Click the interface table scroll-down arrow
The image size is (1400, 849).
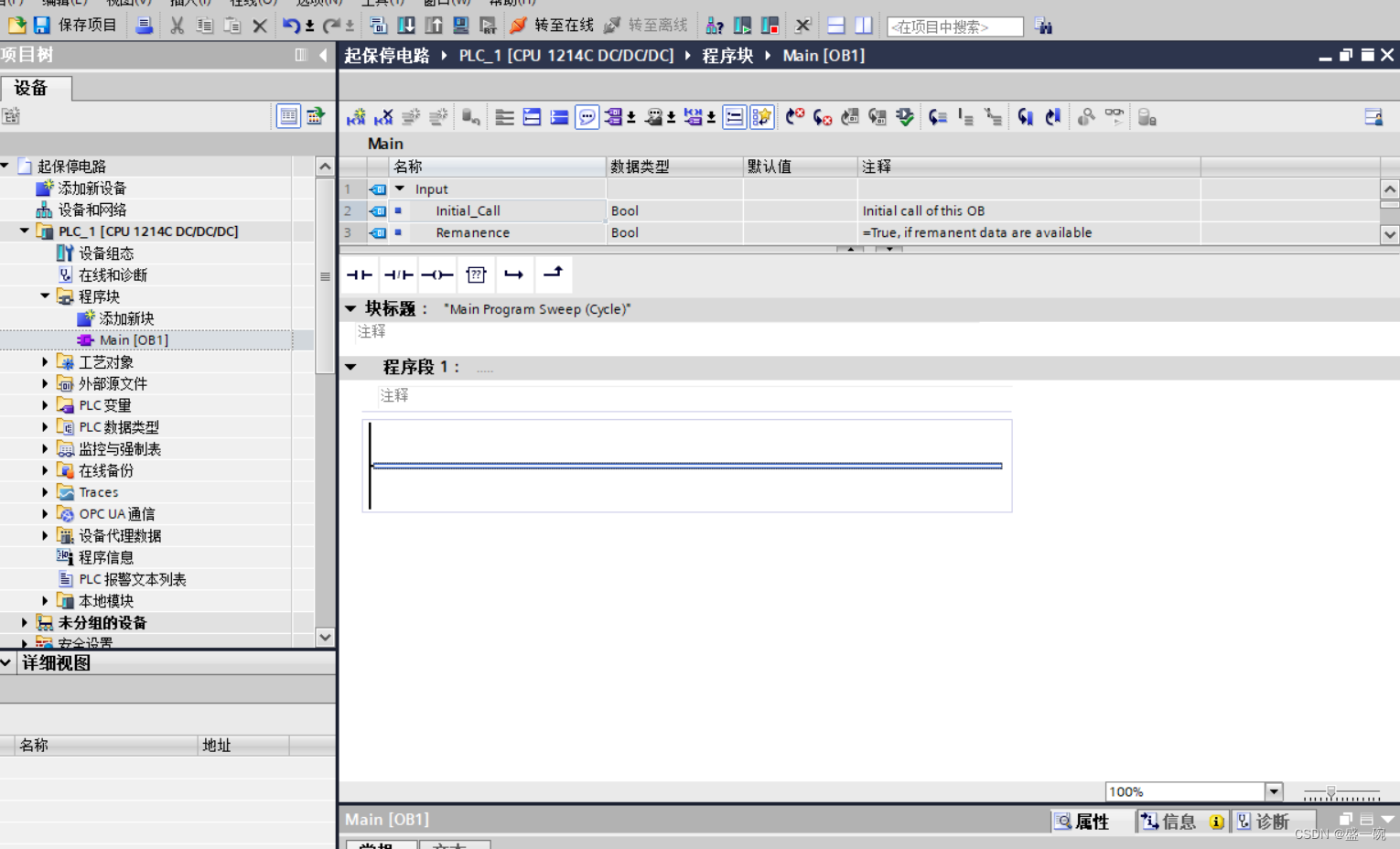1390,234
